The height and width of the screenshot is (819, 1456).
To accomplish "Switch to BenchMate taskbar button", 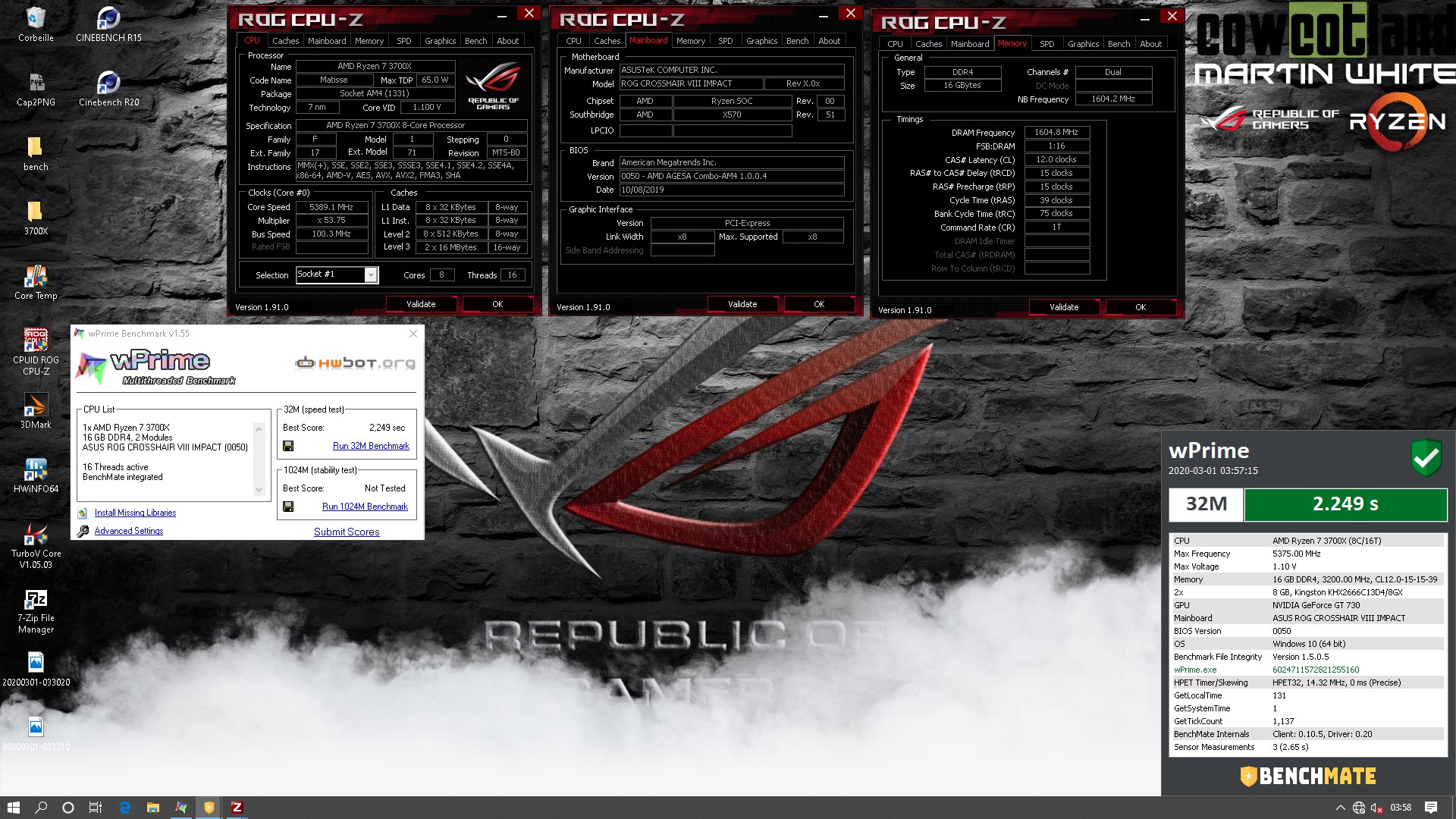I will click(x=209, y=808).
